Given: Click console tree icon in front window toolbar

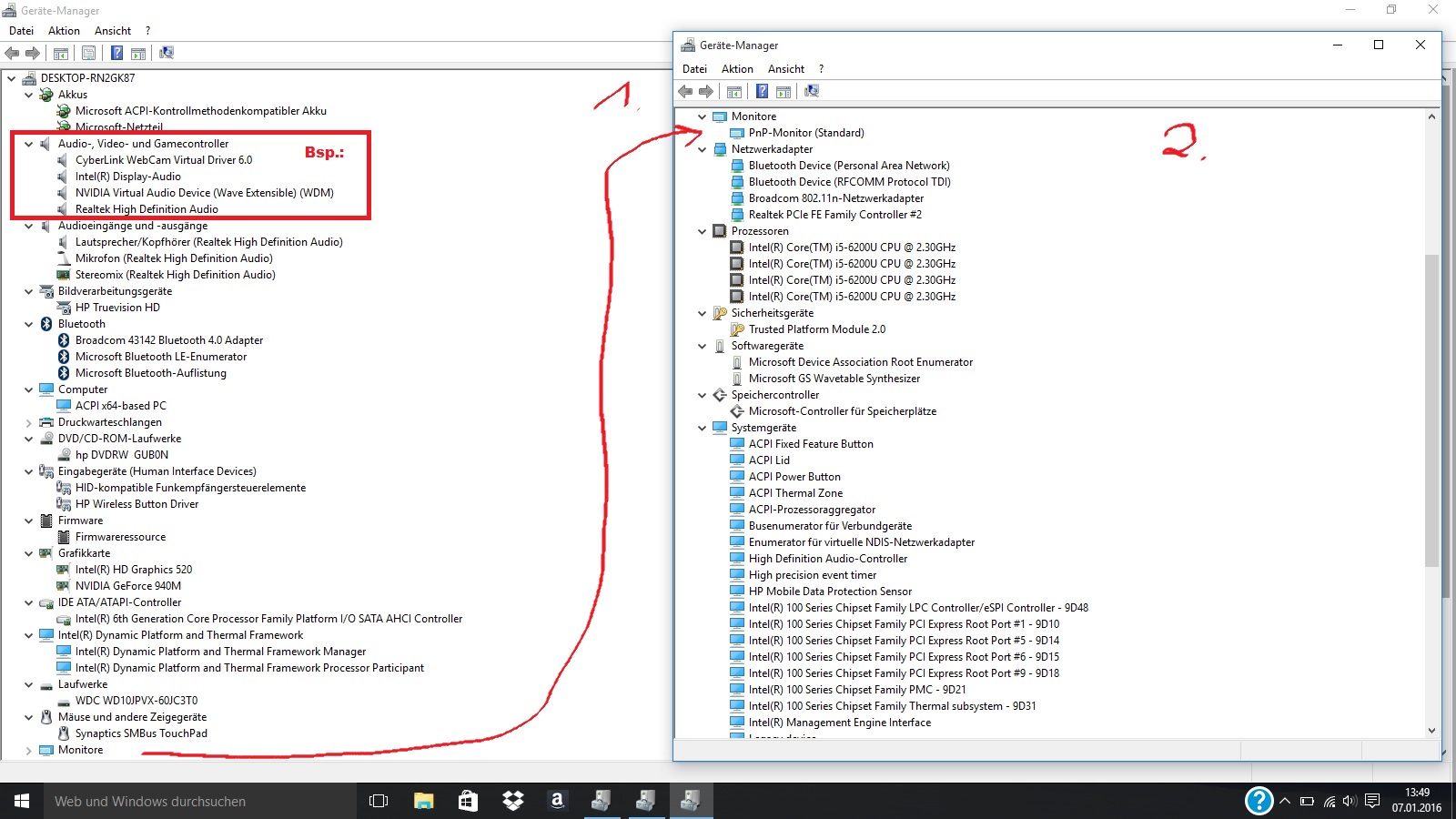Looking at the screenshot, I should (x=734, y=91).
